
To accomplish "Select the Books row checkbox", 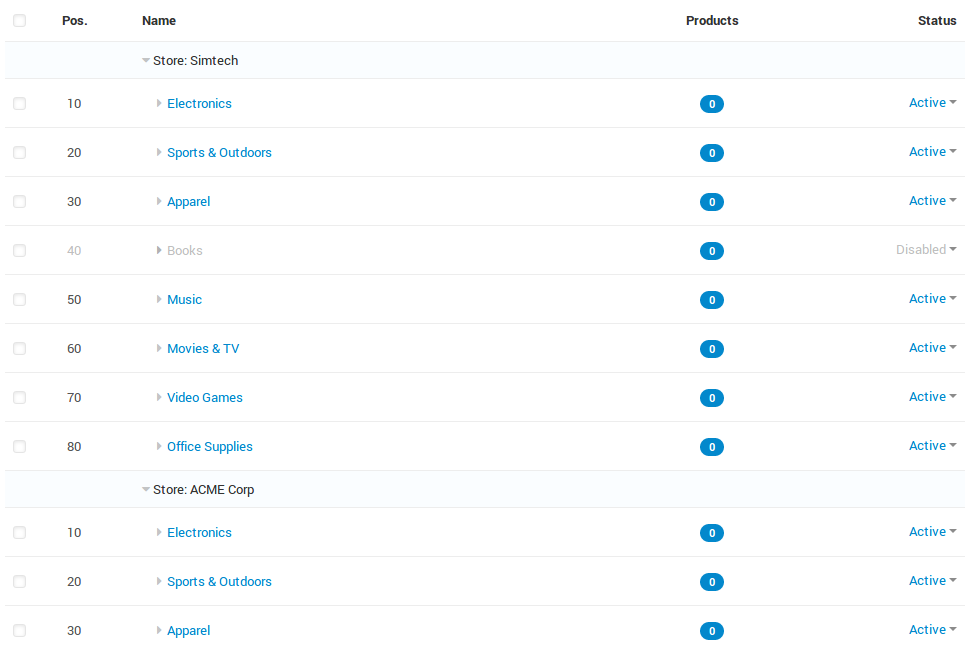I will tap(20, 251).
